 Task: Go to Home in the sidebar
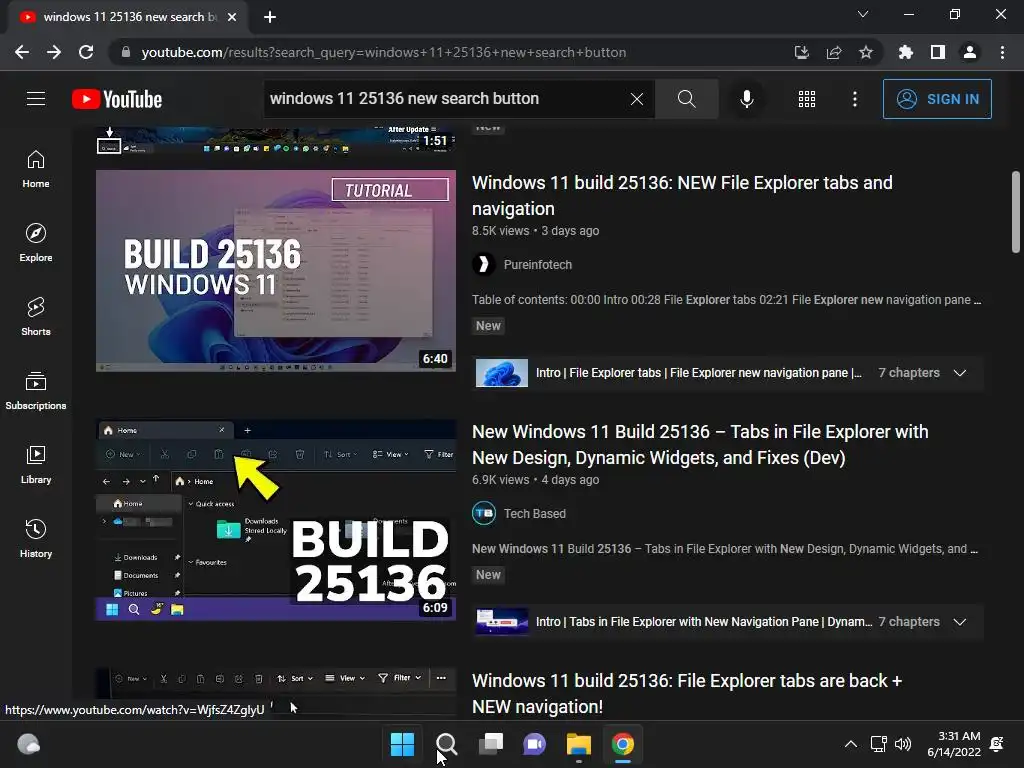click(x=36, y=168)
